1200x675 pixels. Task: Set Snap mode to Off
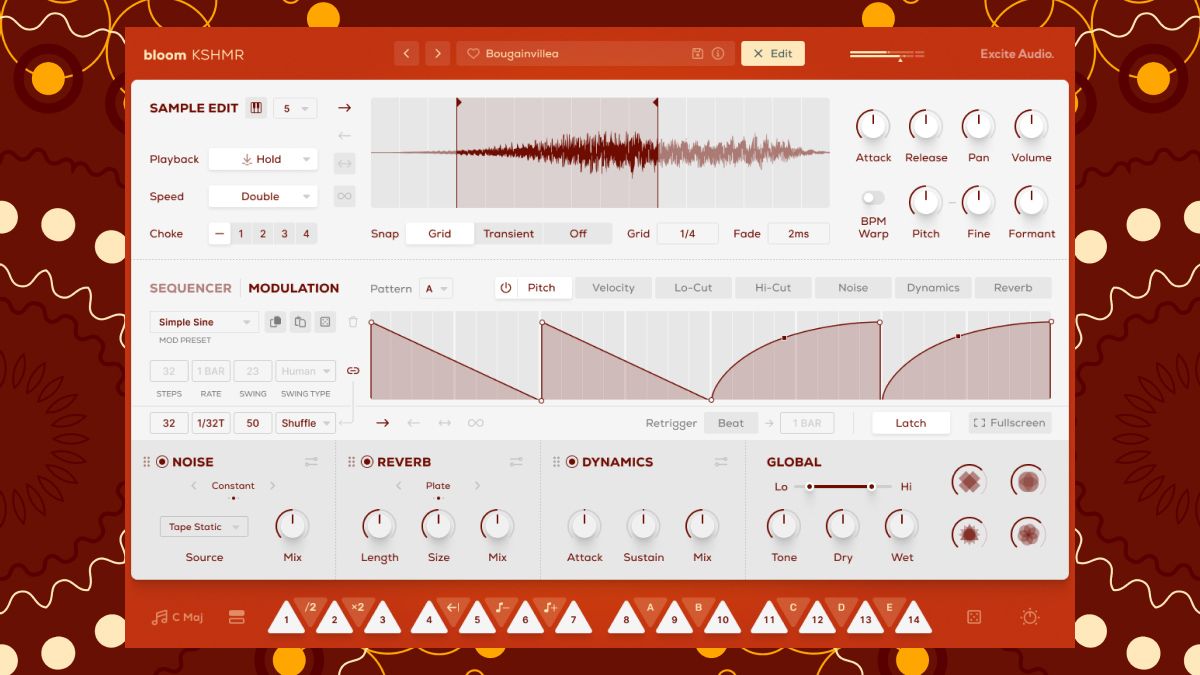pyautogui.click(x=578, y=234)
